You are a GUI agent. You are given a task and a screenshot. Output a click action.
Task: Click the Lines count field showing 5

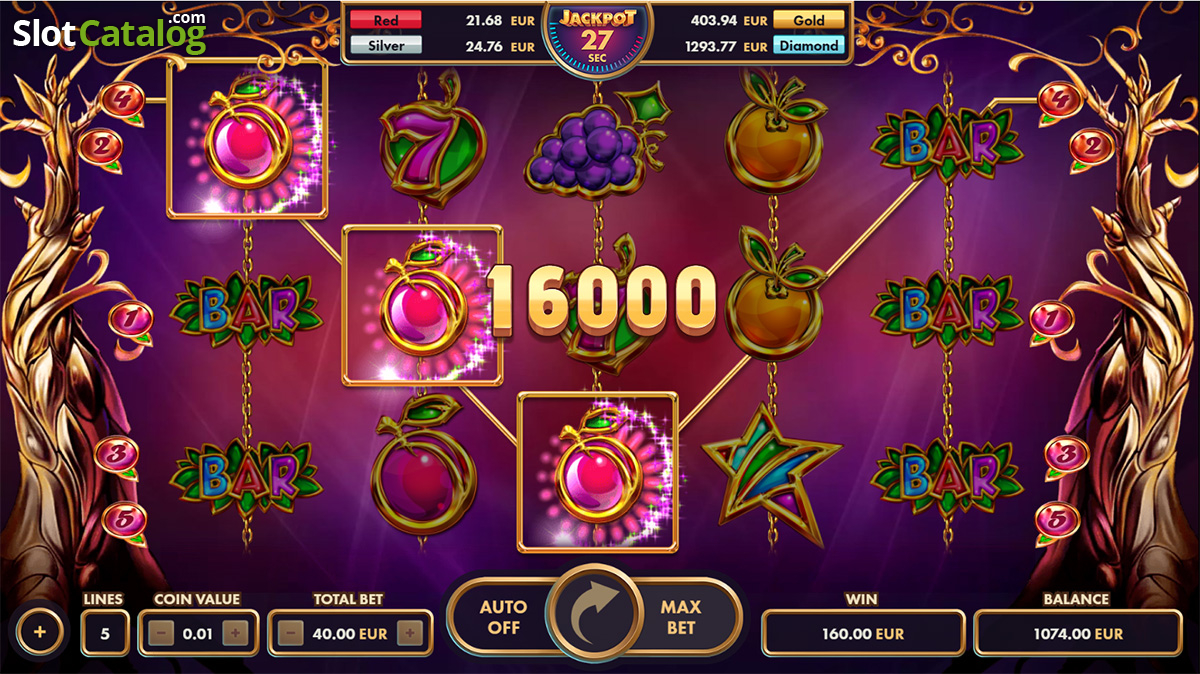coord(105,632)
